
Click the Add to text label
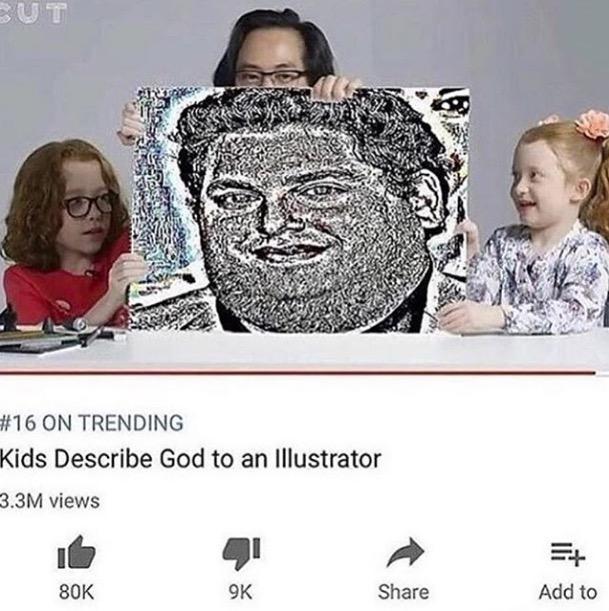click(568, 592)
